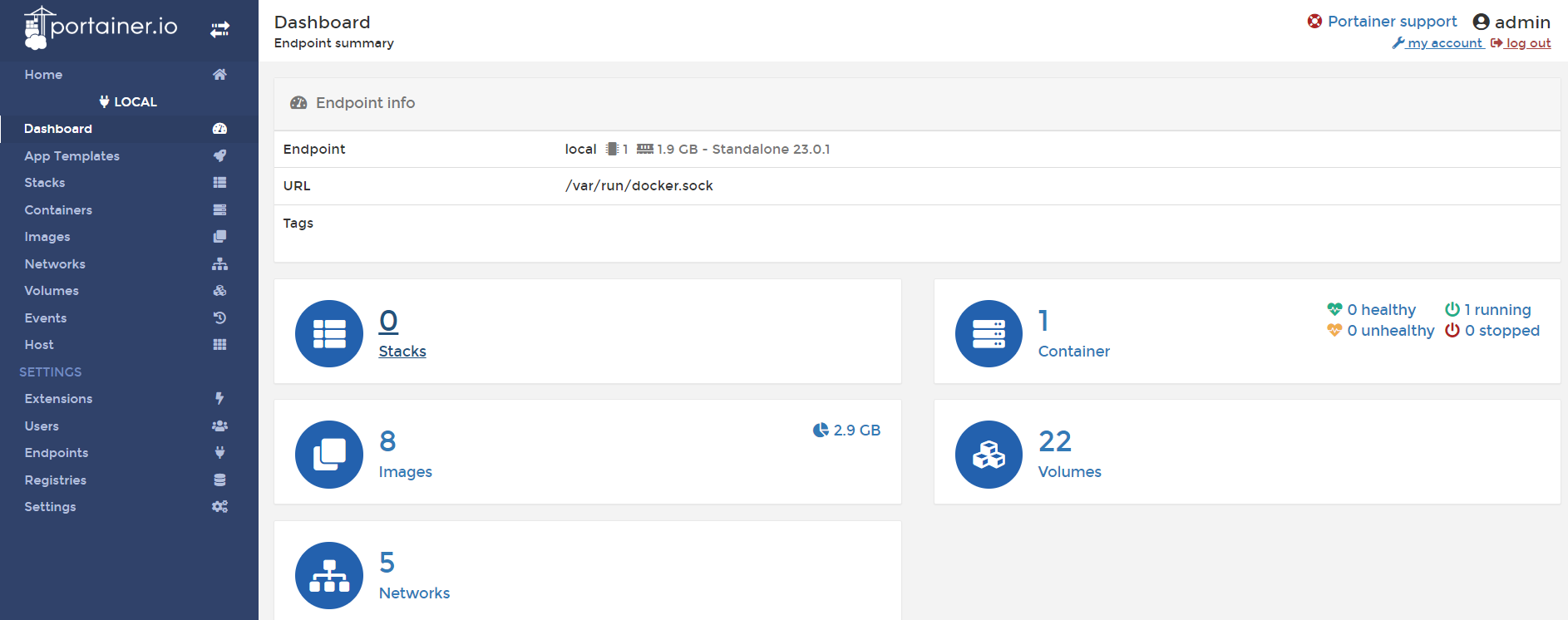Click the Volumes cubes icon in sidebar

click(219, 291)
